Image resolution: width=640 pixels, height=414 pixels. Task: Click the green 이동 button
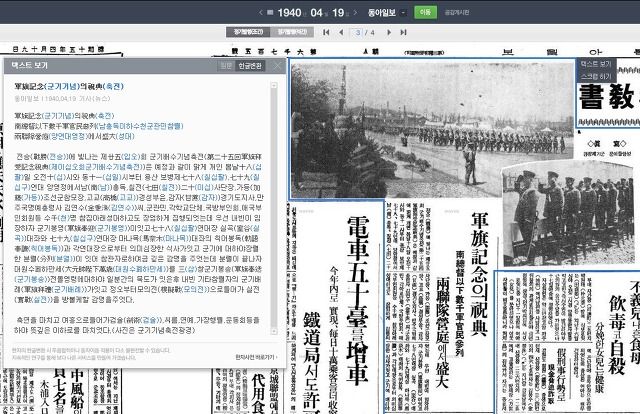click(425, 12)
